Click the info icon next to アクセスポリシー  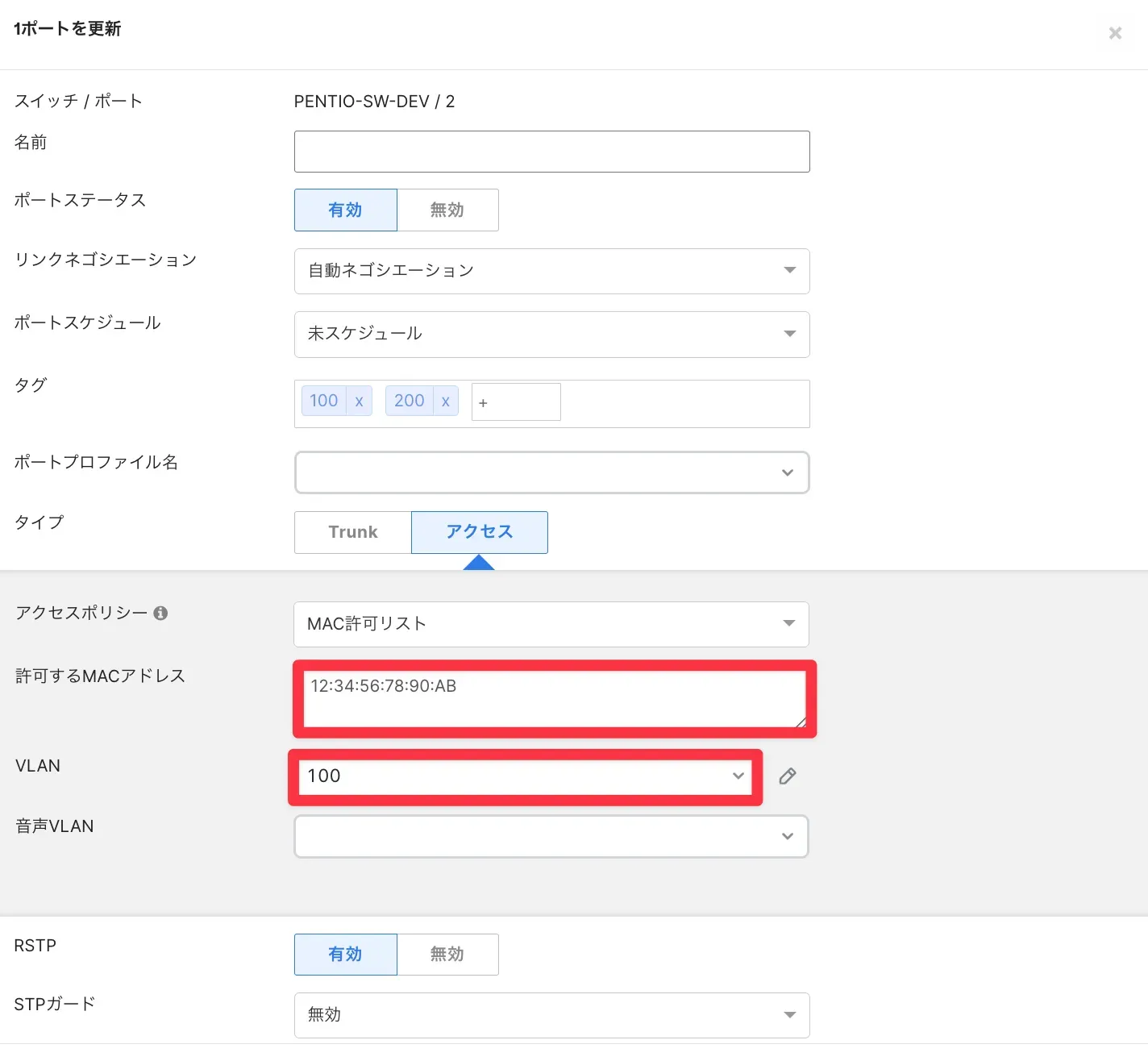point(160,613)
